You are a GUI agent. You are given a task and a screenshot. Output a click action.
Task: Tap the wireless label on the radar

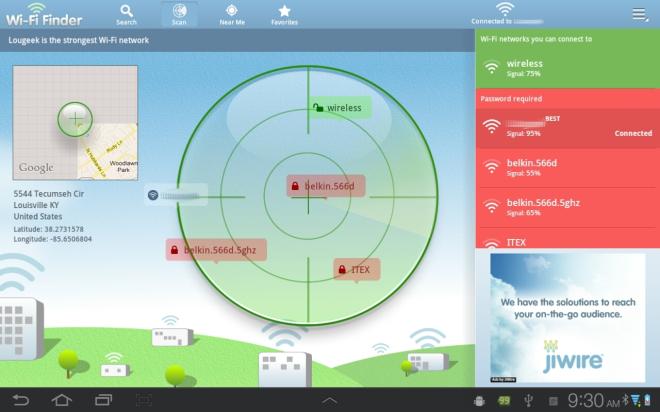341,108
